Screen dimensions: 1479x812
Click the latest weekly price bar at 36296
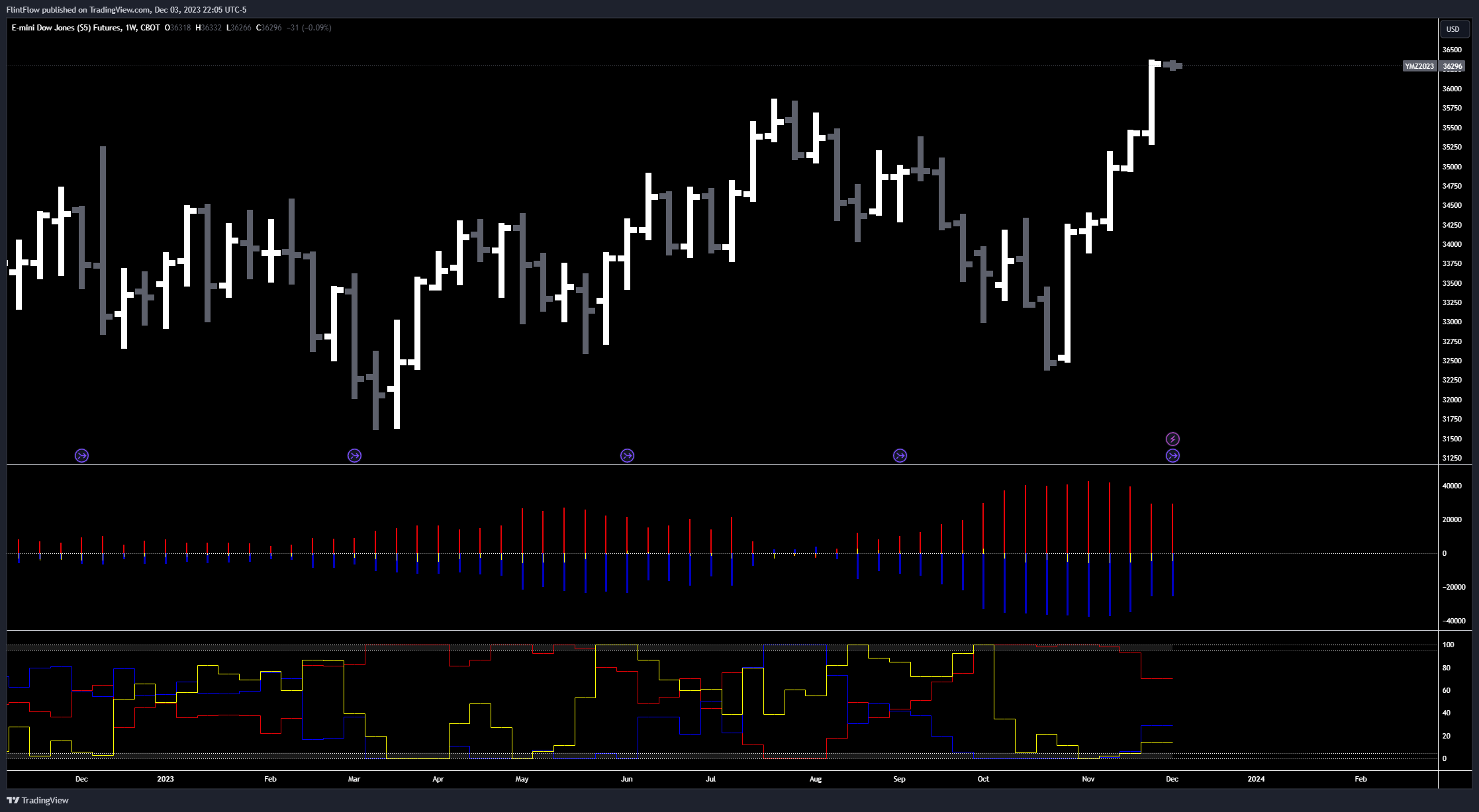coord(1173,65)
